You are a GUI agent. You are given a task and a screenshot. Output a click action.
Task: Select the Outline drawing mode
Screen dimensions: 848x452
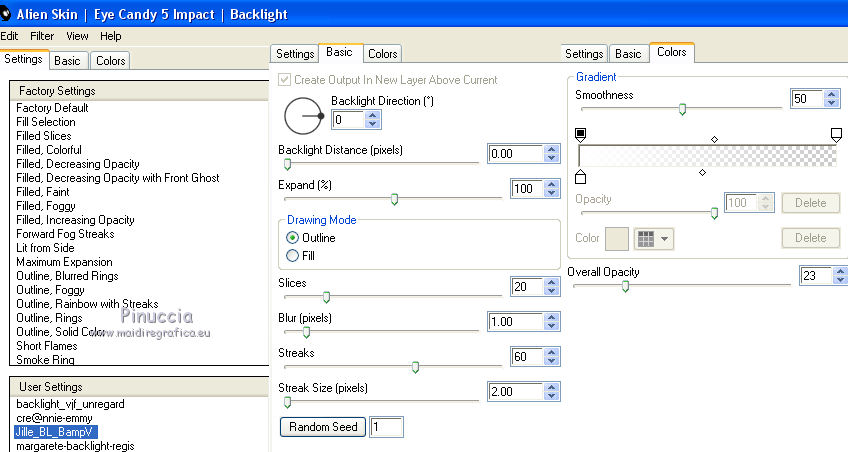pyautogui.click(x=293, y=238)
